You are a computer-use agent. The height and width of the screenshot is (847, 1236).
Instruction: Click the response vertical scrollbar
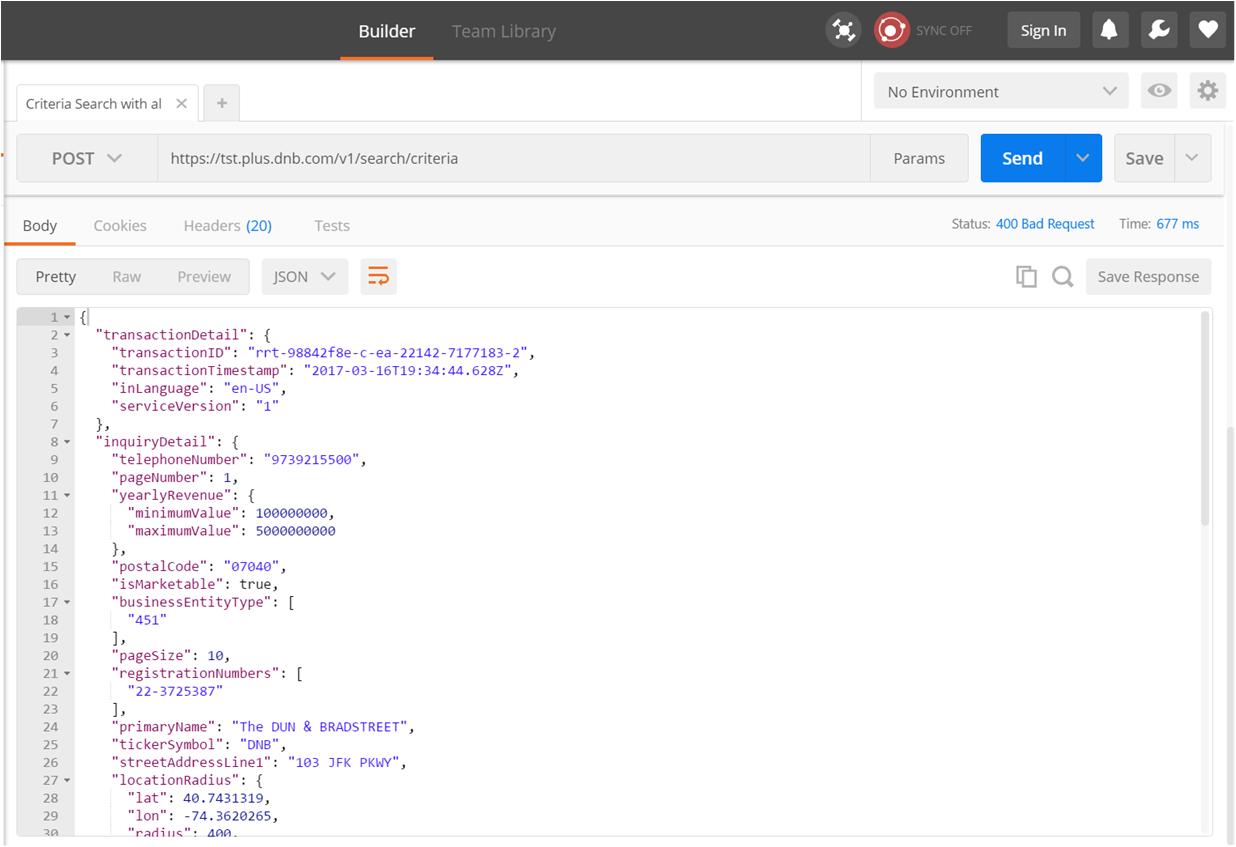pyautogui.click(x=1205, y=418)
